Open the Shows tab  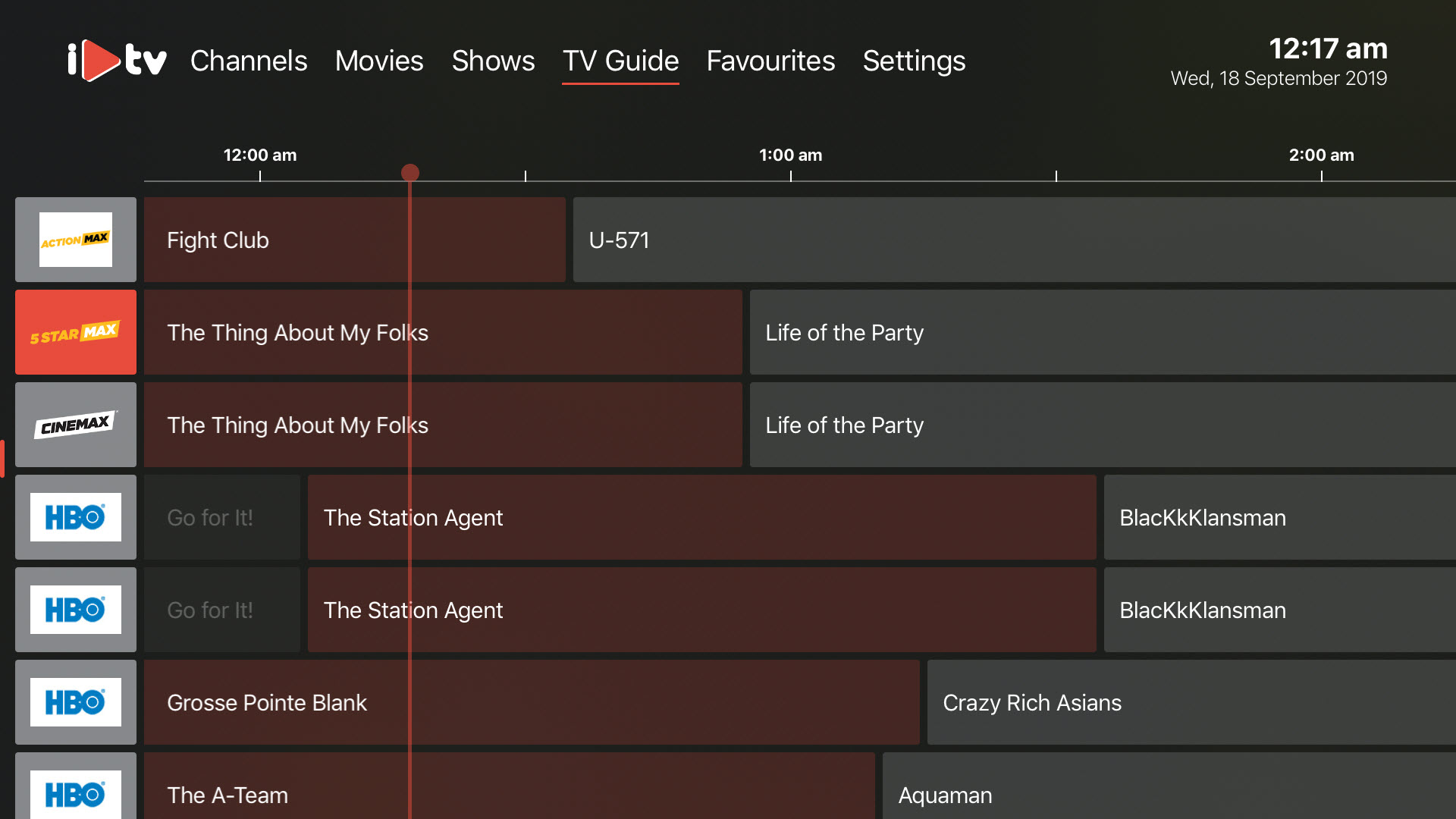(493, 61)
